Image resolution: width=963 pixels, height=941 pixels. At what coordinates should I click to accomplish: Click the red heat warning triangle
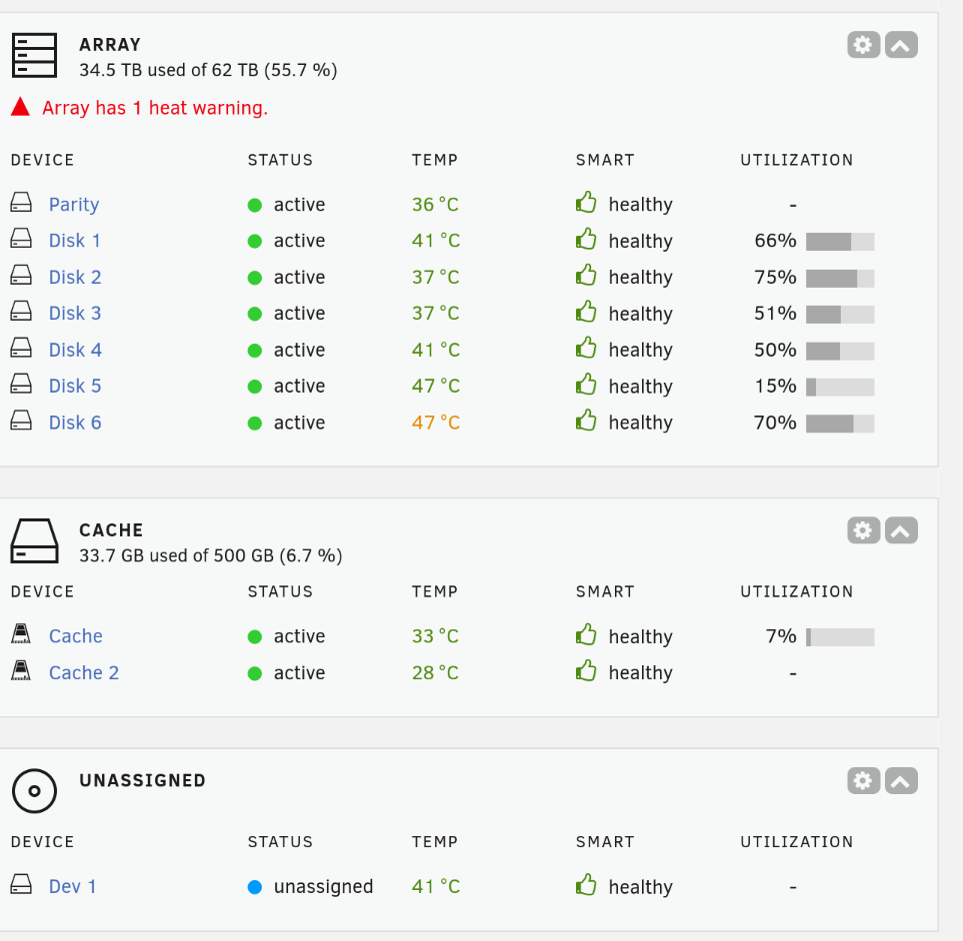[x=20, y=107]
